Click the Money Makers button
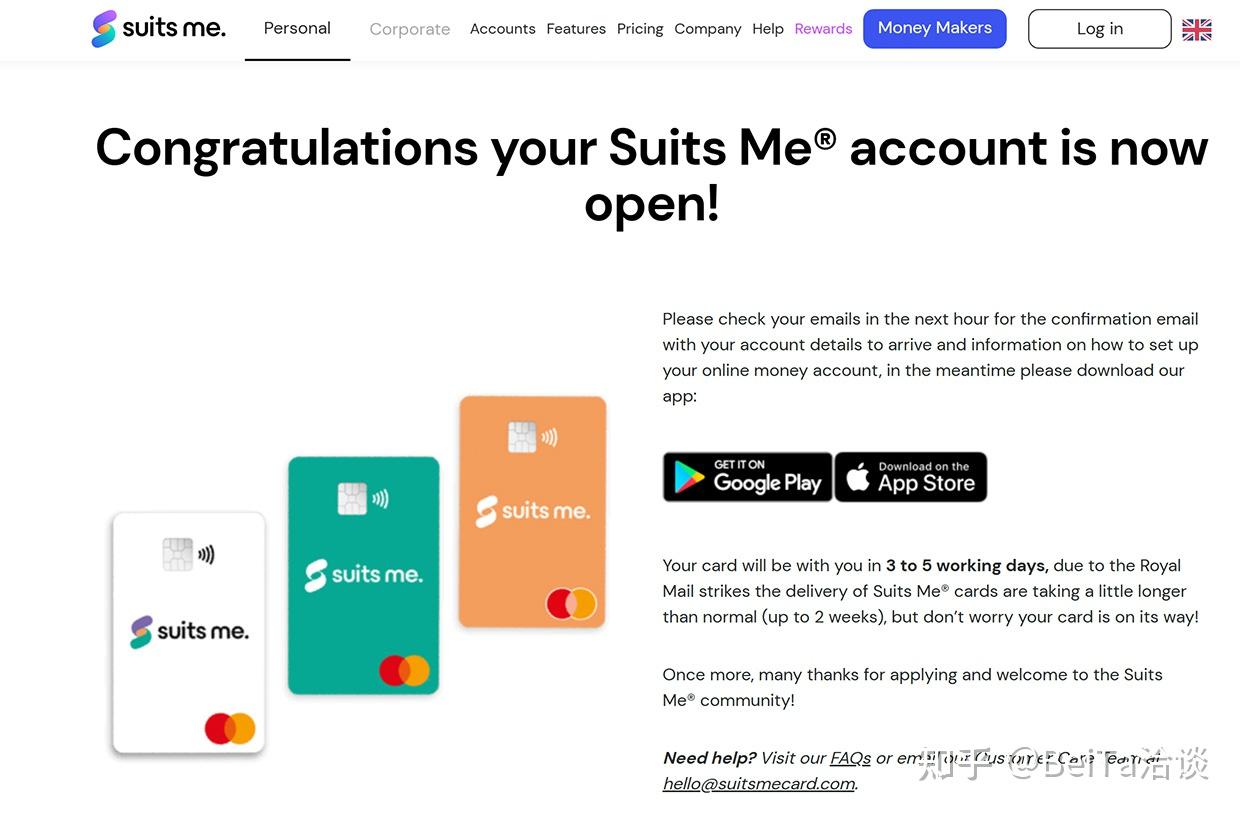Viewport: 1240px width, 814px height. point(935,29)
